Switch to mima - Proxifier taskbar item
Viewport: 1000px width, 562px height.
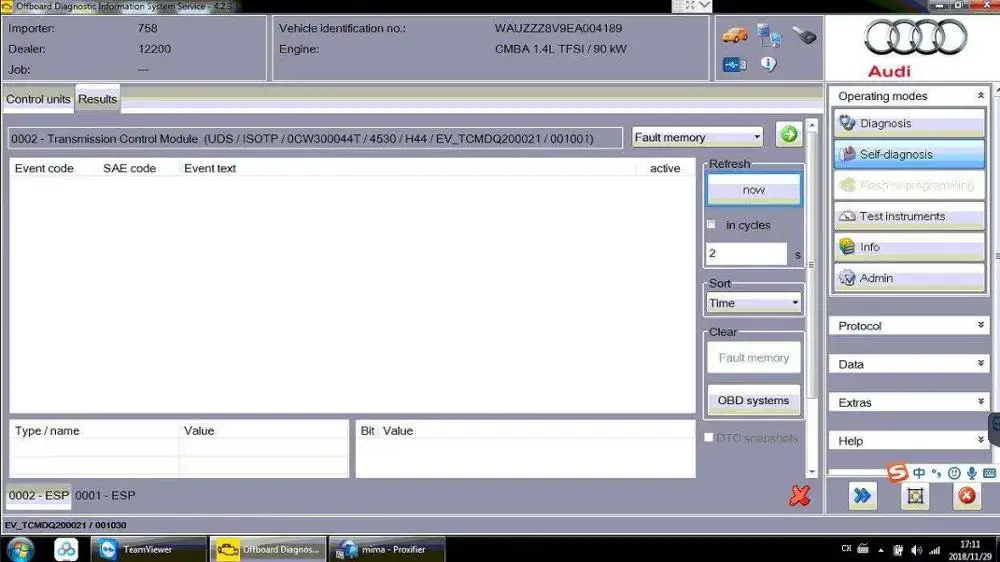pyautogui.click(x=387, y=549)
